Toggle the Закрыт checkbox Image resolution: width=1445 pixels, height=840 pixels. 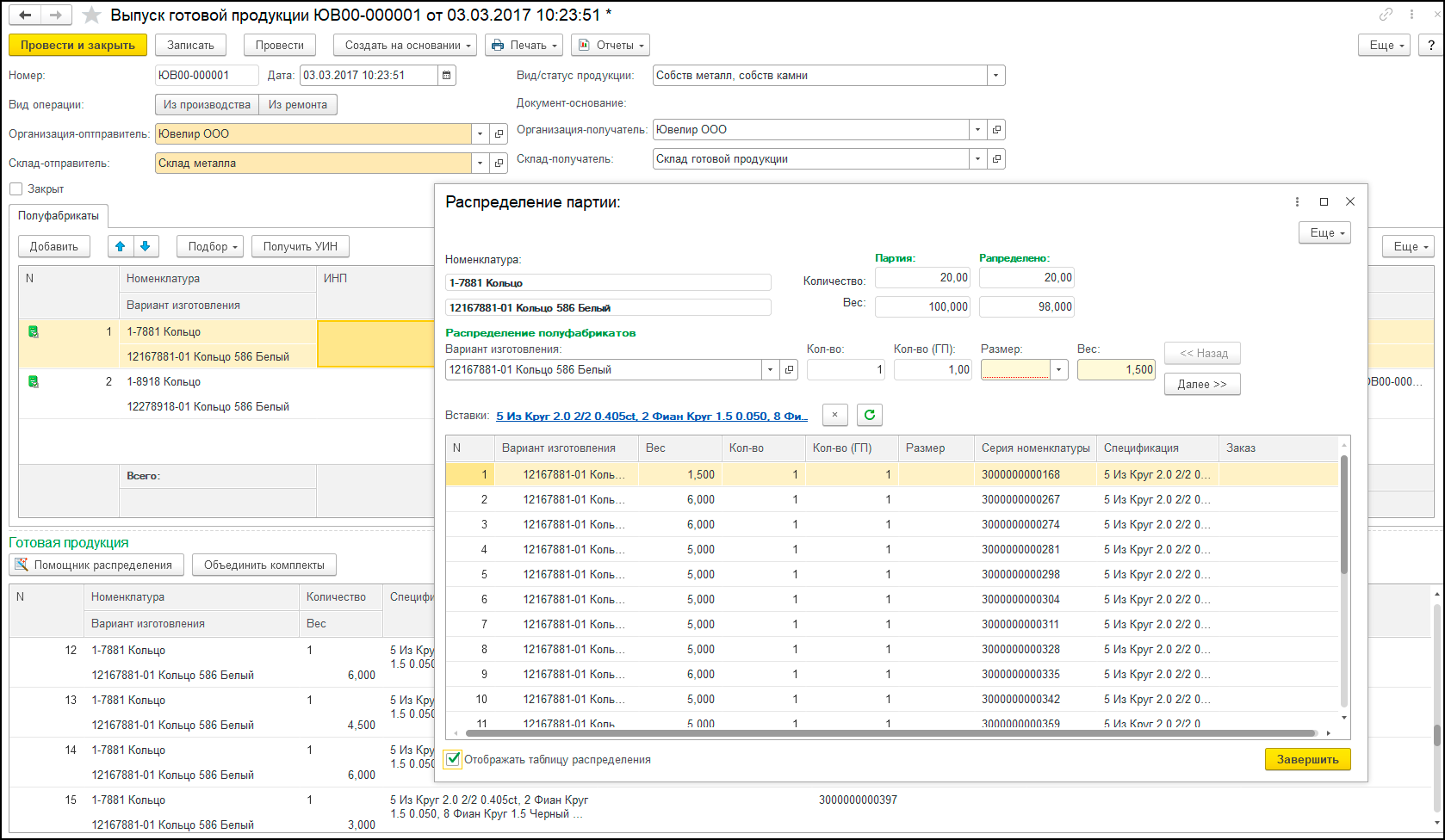[16, 189]
